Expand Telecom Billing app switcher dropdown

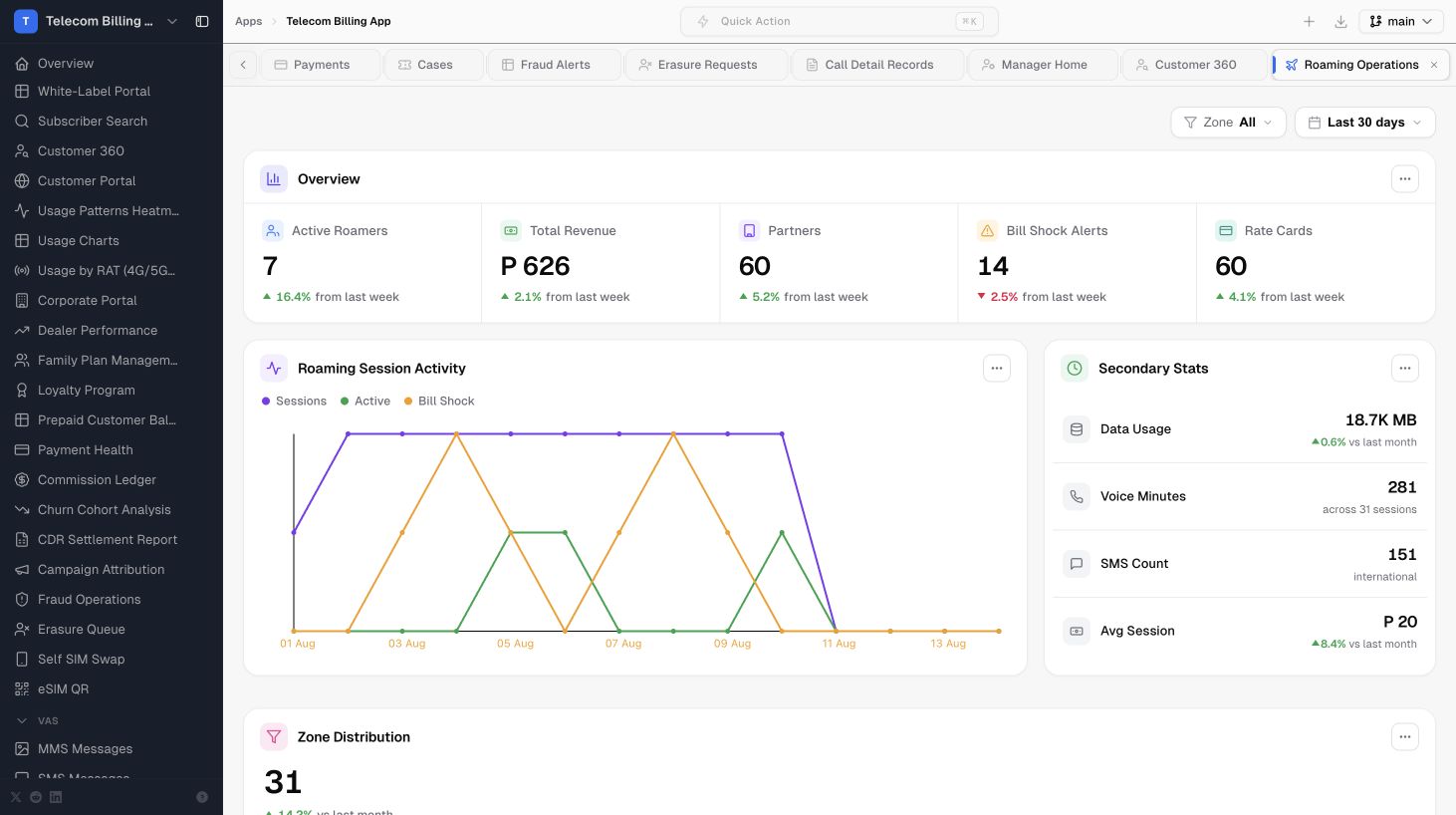point(172,21)
